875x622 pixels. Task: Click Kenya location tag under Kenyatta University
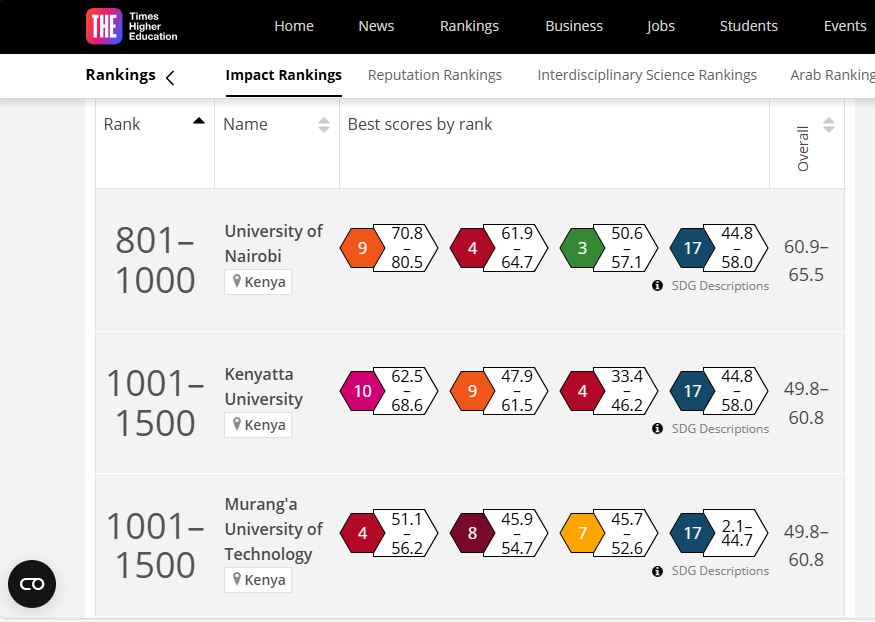258,425
